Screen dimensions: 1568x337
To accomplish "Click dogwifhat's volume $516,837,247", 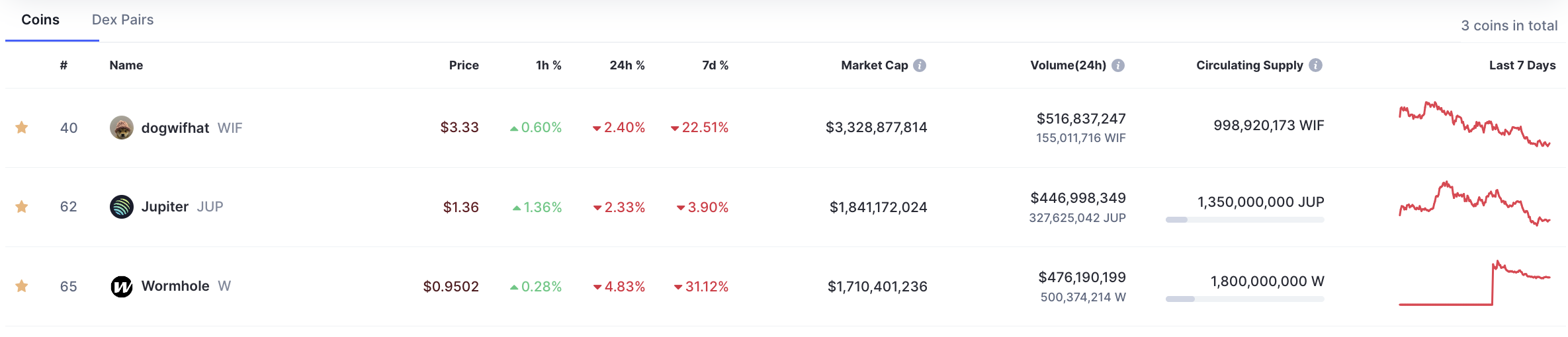I will coord(1081,119).
